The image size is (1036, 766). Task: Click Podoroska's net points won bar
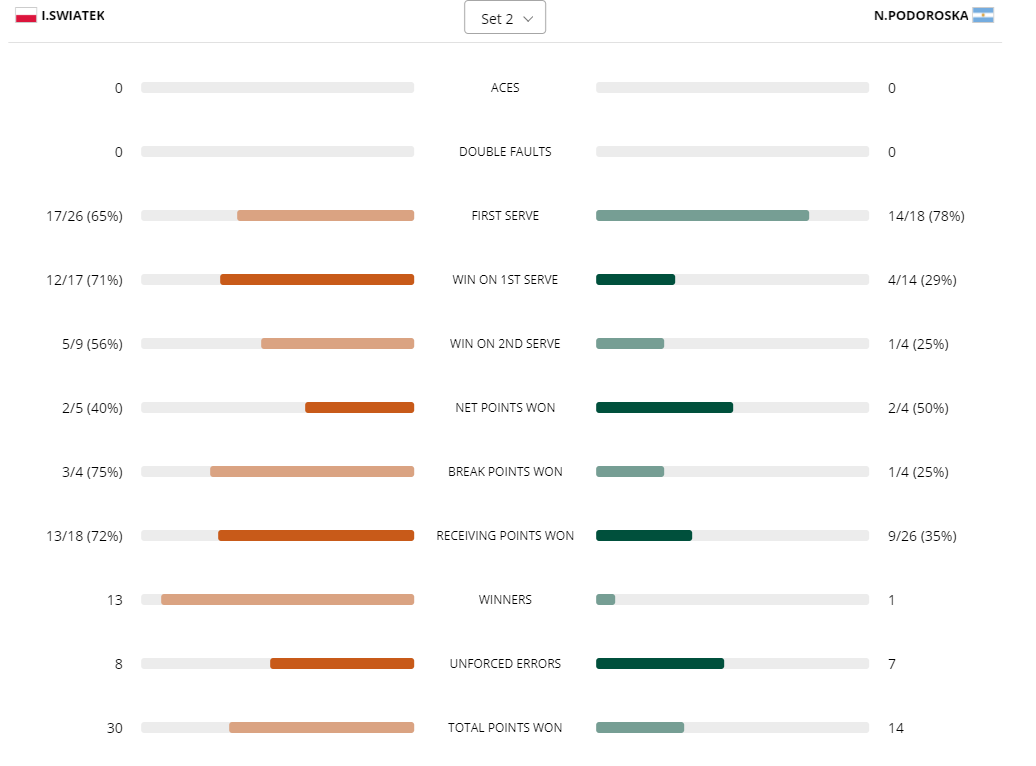(664, 408)
